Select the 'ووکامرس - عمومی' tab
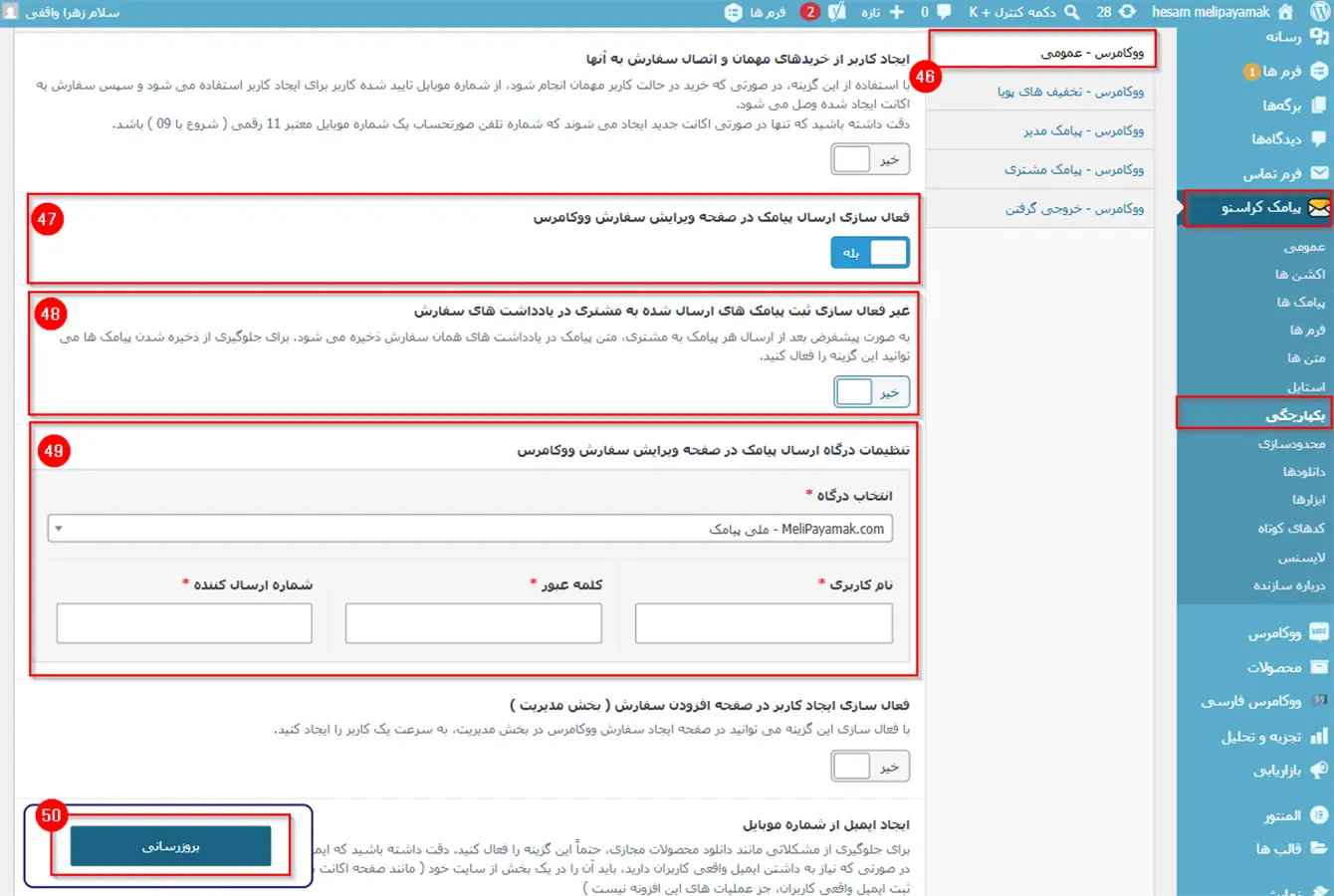 pos(1041,52)
